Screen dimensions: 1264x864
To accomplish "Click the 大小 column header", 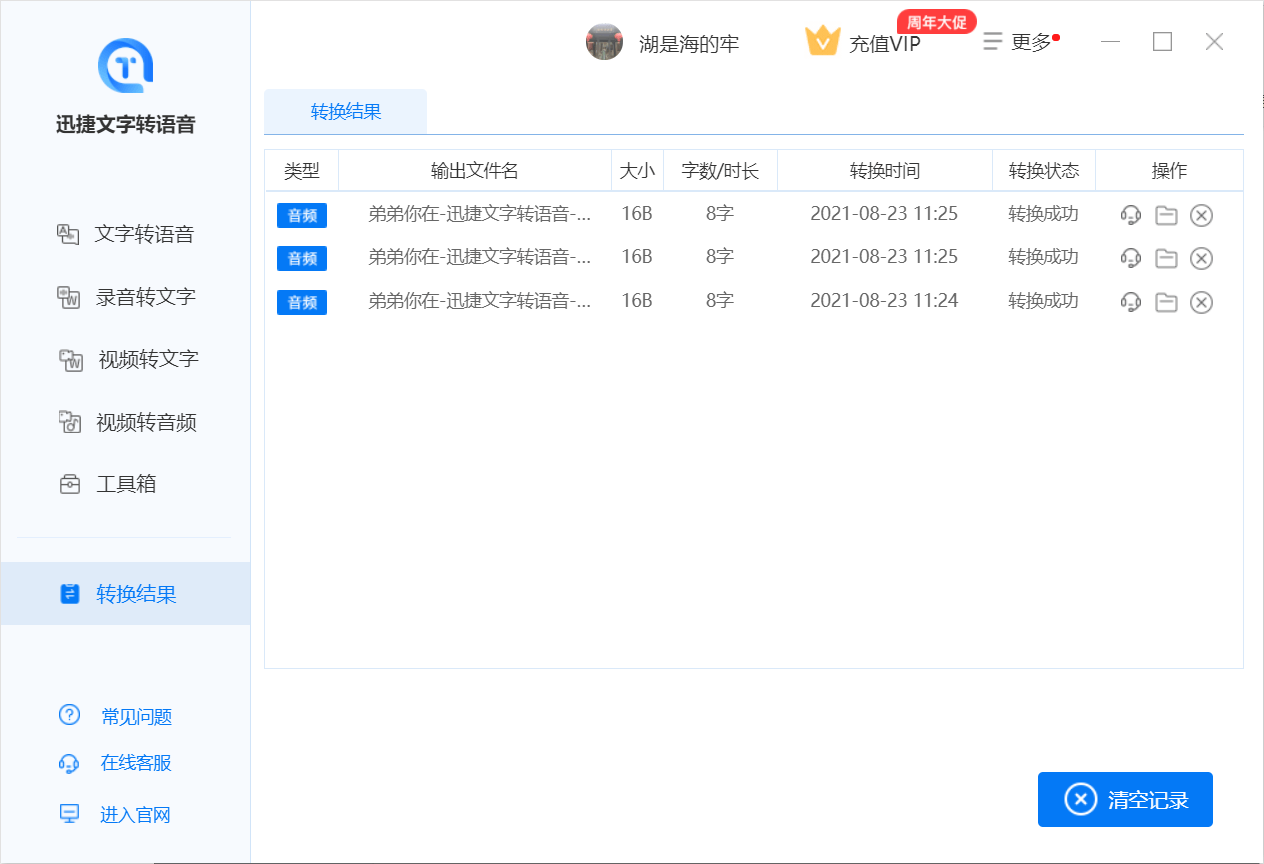I will [637, 170].
